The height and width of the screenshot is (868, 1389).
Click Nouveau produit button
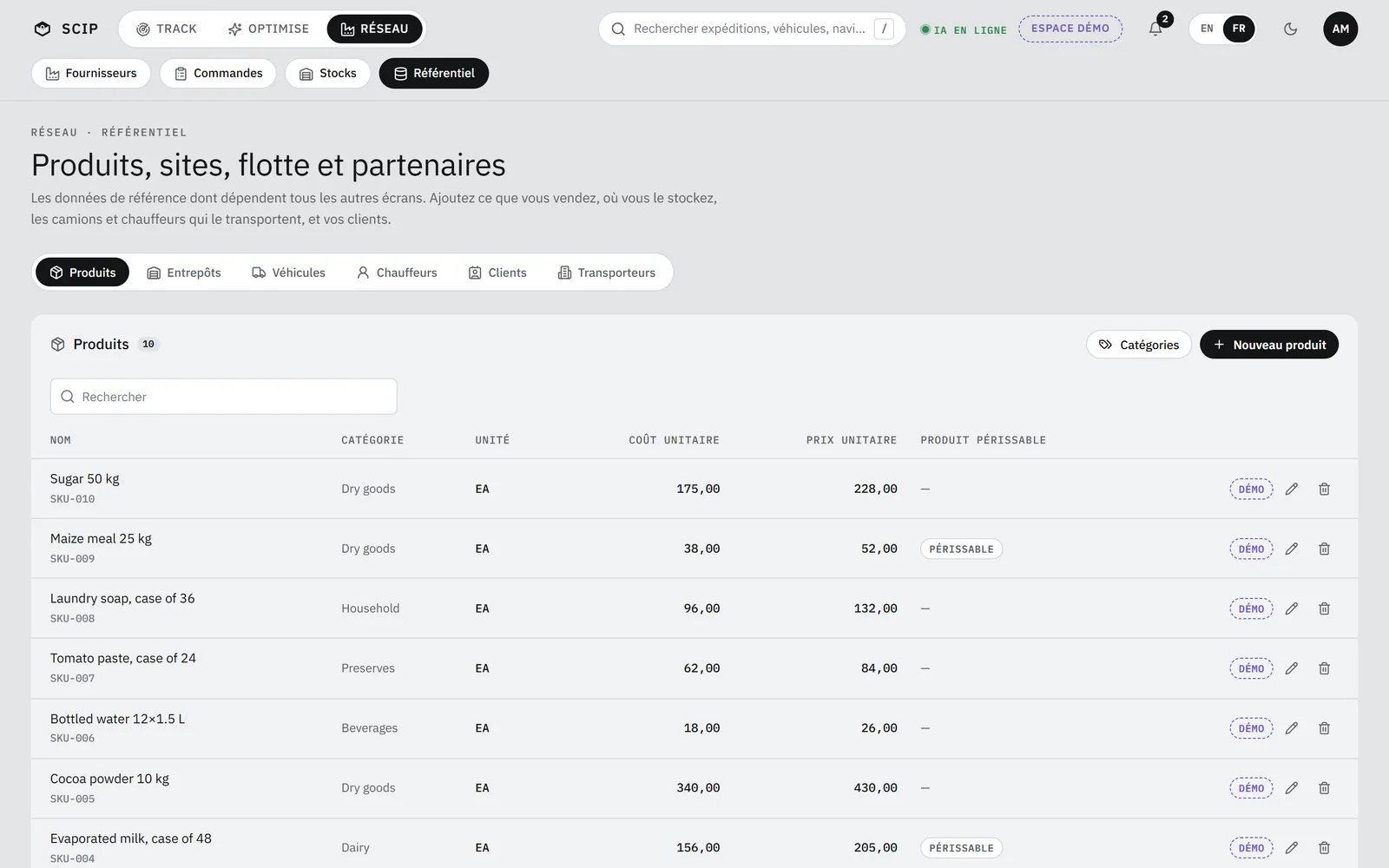coord(1269,345)
